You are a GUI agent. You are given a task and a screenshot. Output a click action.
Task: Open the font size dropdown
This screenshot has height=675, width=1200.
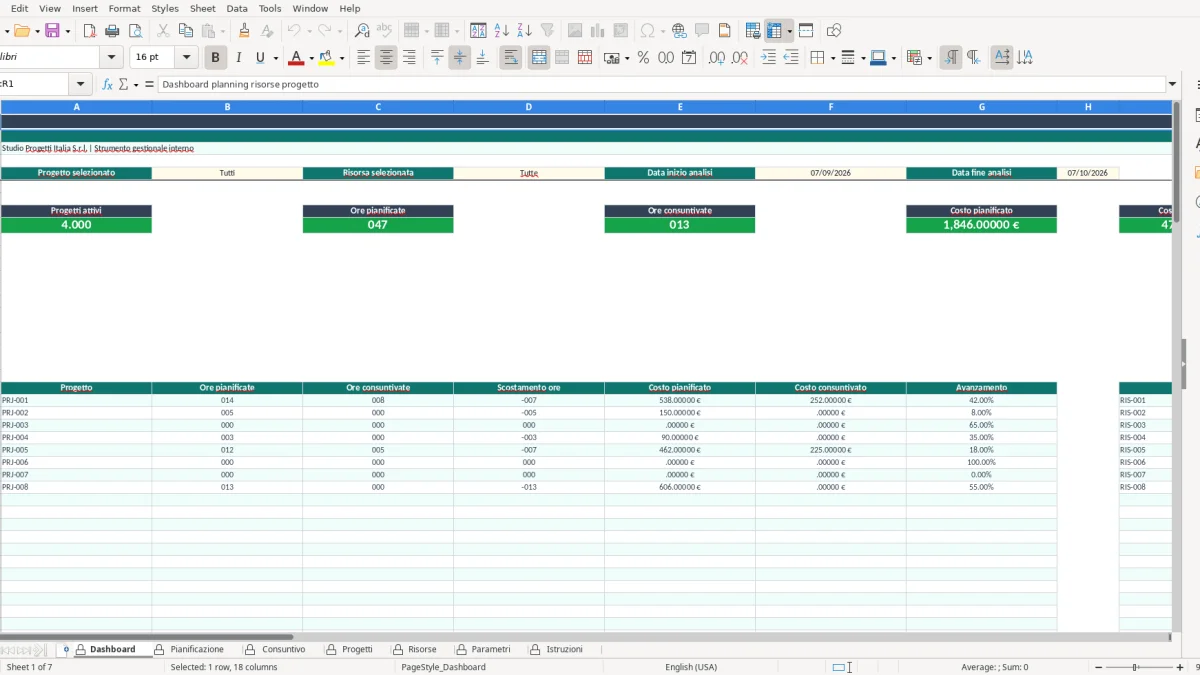click(186, 58)
